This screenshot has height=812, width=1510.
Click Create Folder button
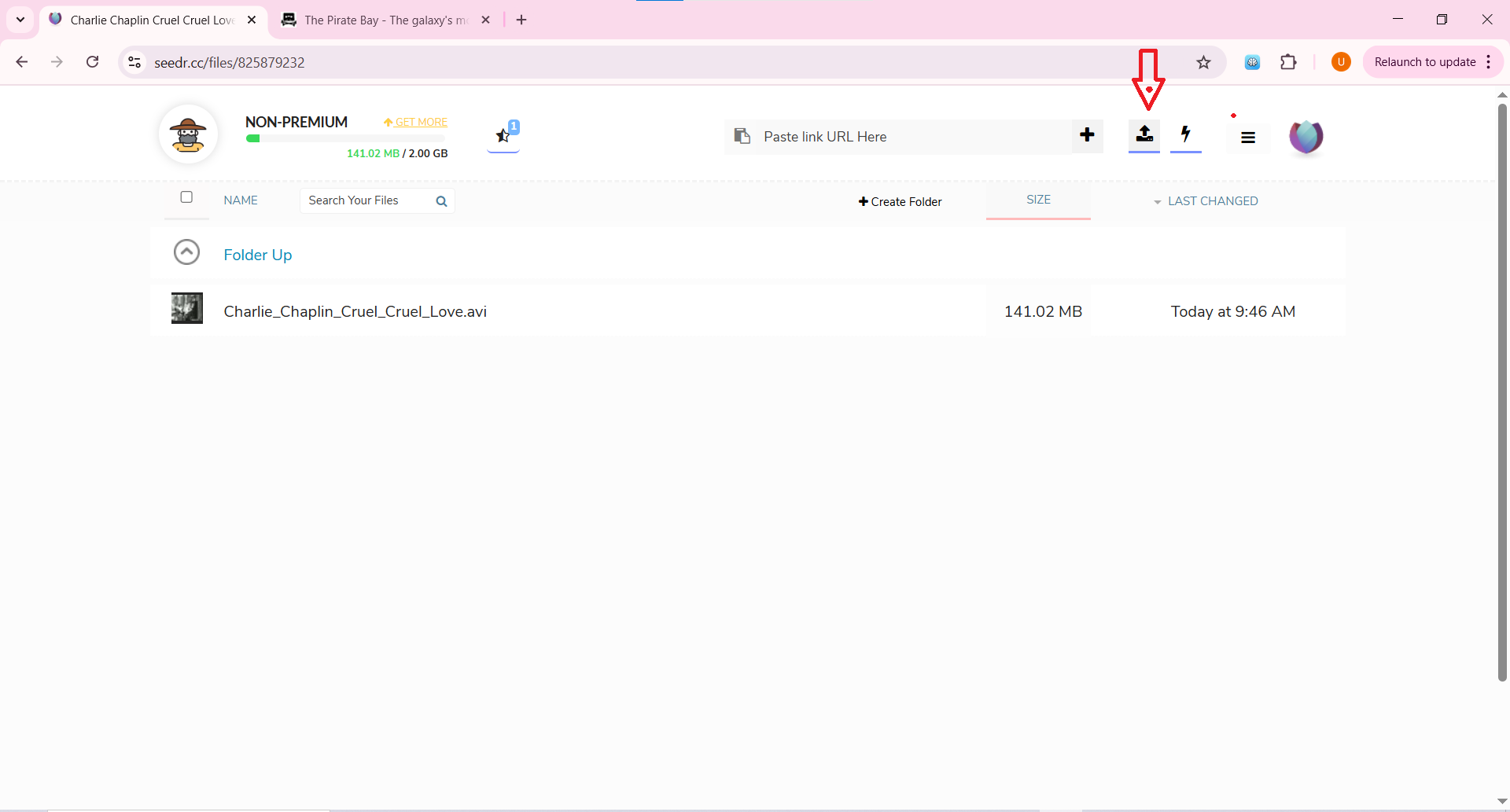(x=900, y=202)
